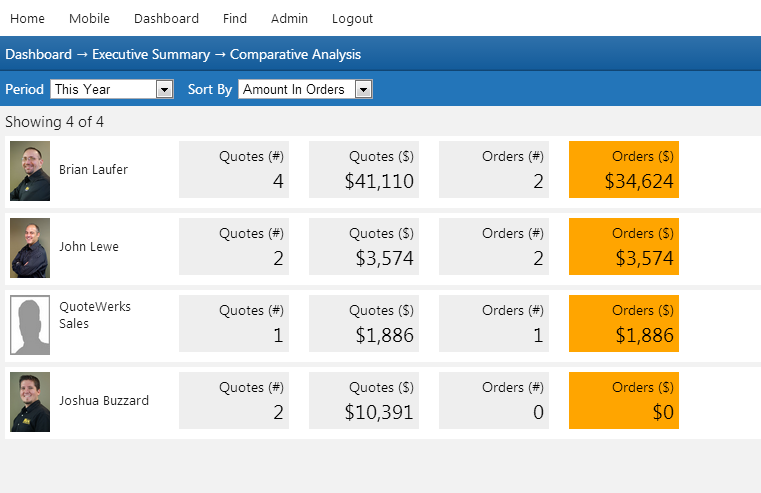
Task: Click the Logout link
Action: [x=352, y=18]
